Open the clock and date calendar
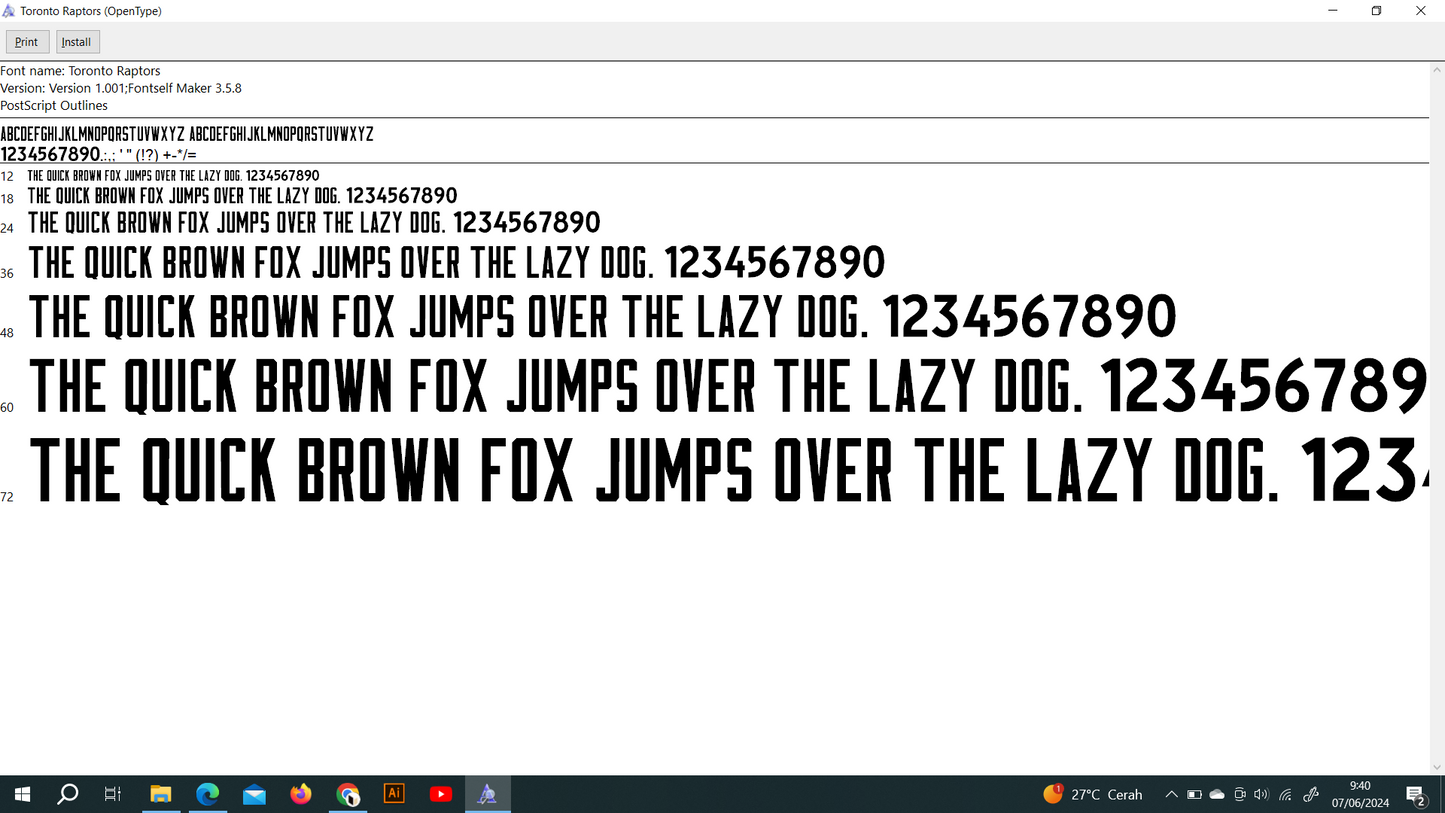1445x813 pixels. (x=1360, y=794)
